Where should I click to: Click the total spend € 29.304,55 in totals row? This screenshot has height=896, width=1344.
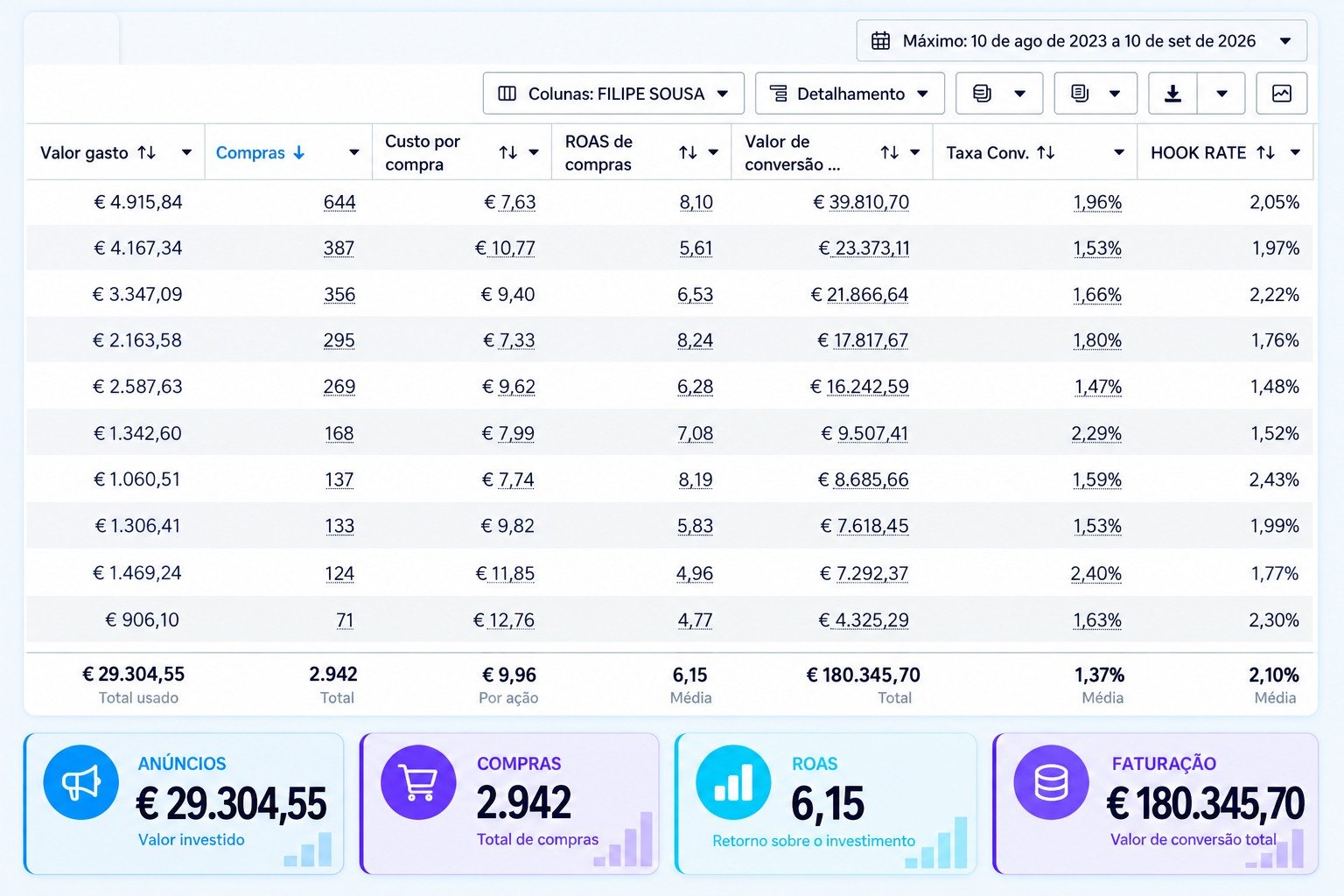point(134,675)
